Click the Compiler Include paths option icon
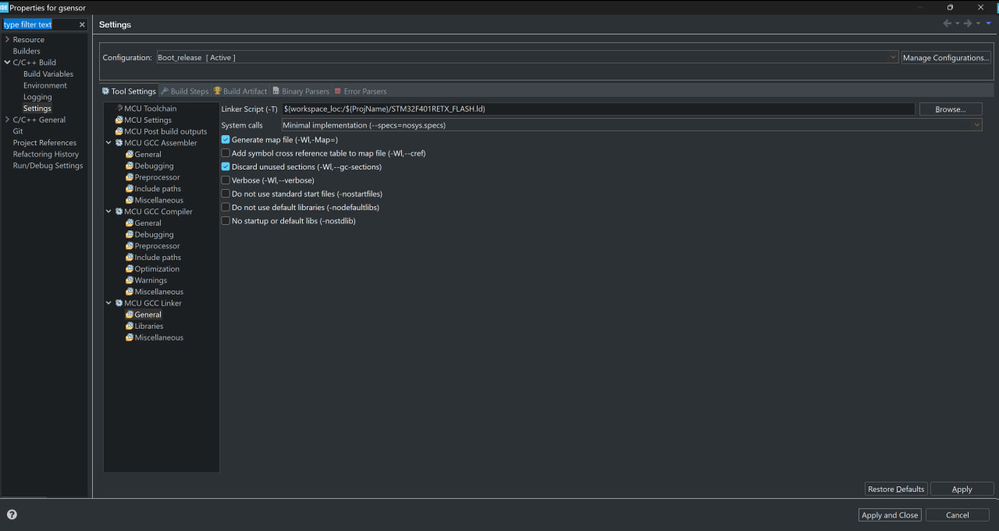The height and width of the screenshot is (531, 999). [x=129, y=258]
